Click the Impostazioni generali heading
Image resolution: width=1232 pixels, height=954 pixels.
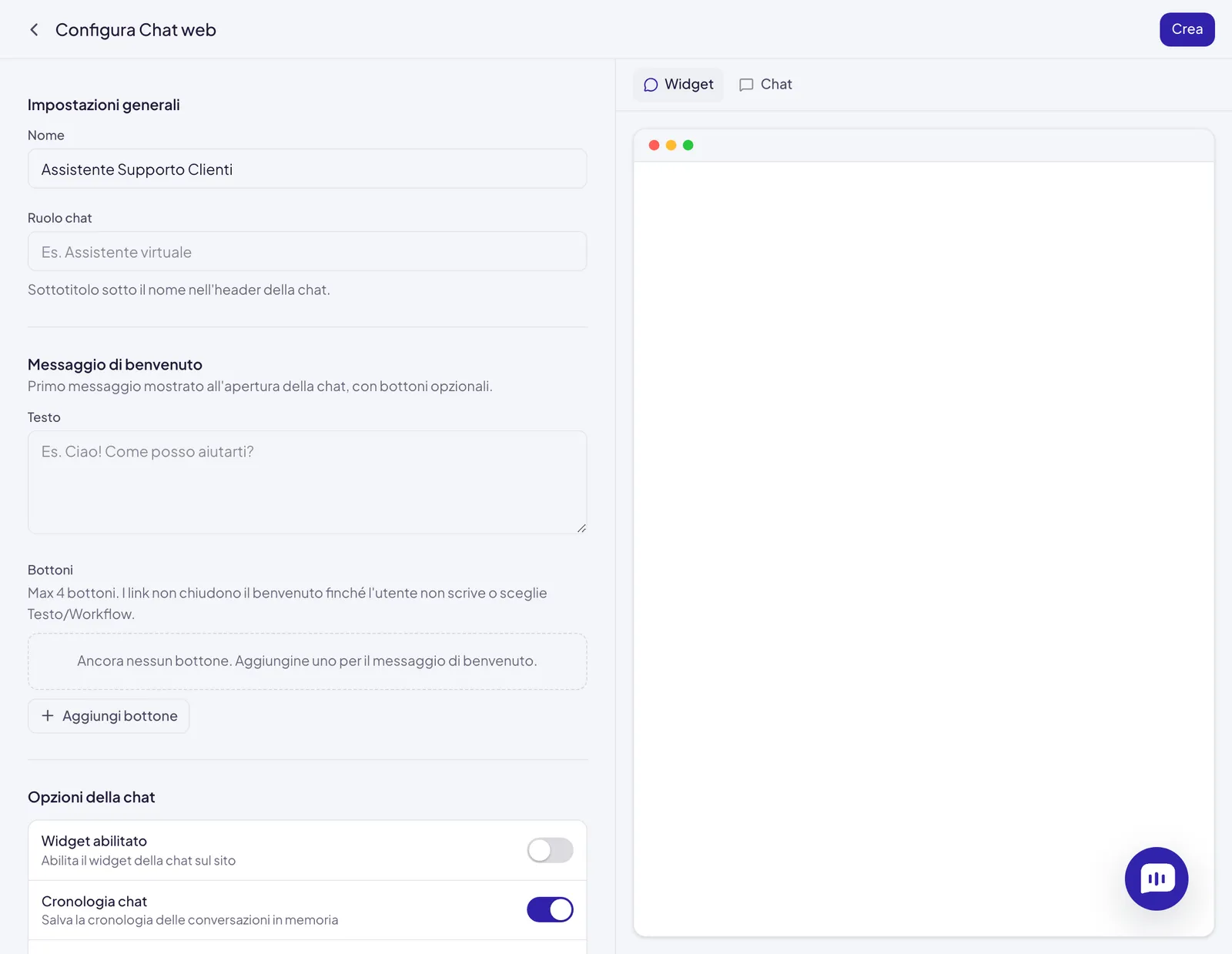pyautogui.click(x=104, y=105)
